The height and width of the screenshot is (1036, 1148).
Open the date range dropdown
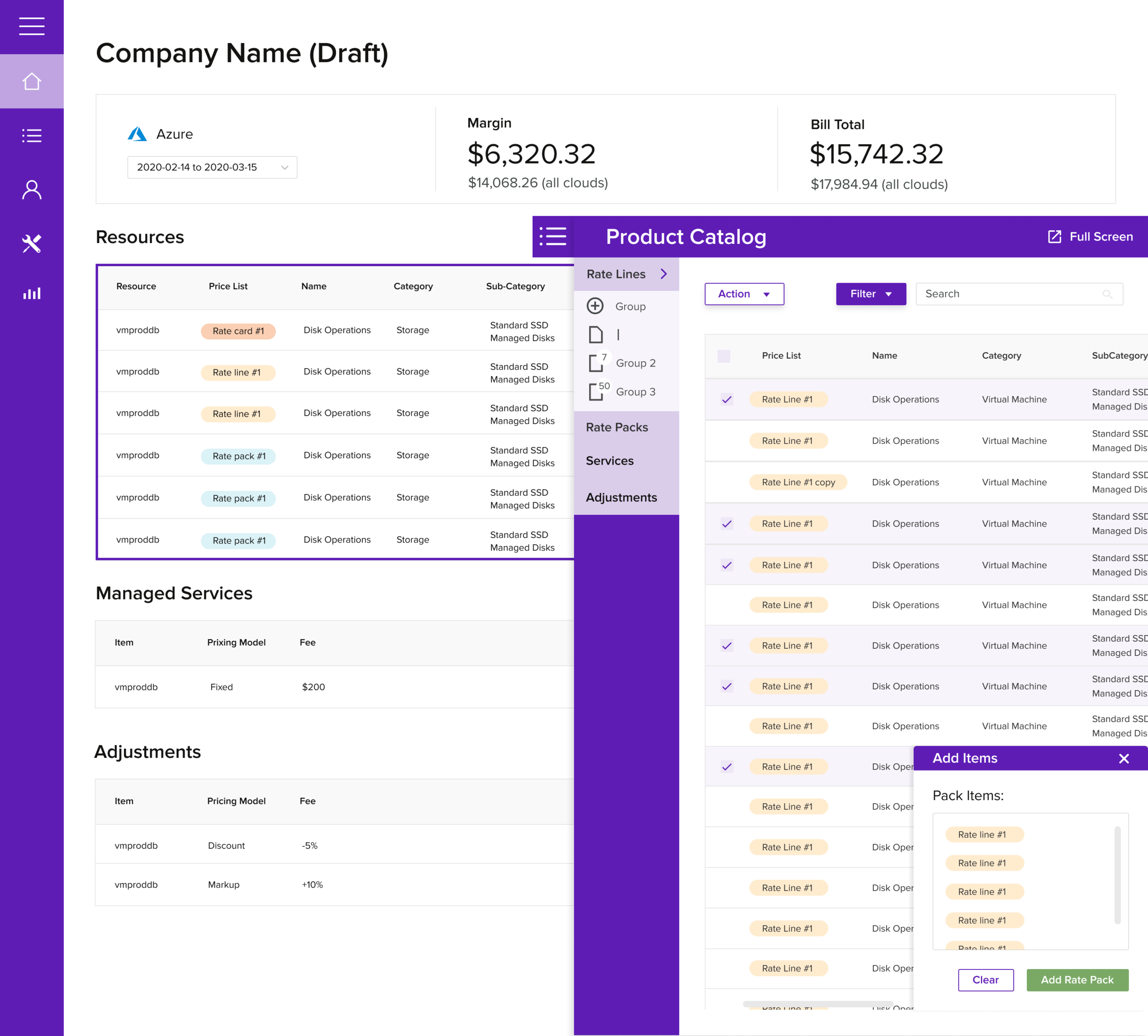[x=212, y=168]
